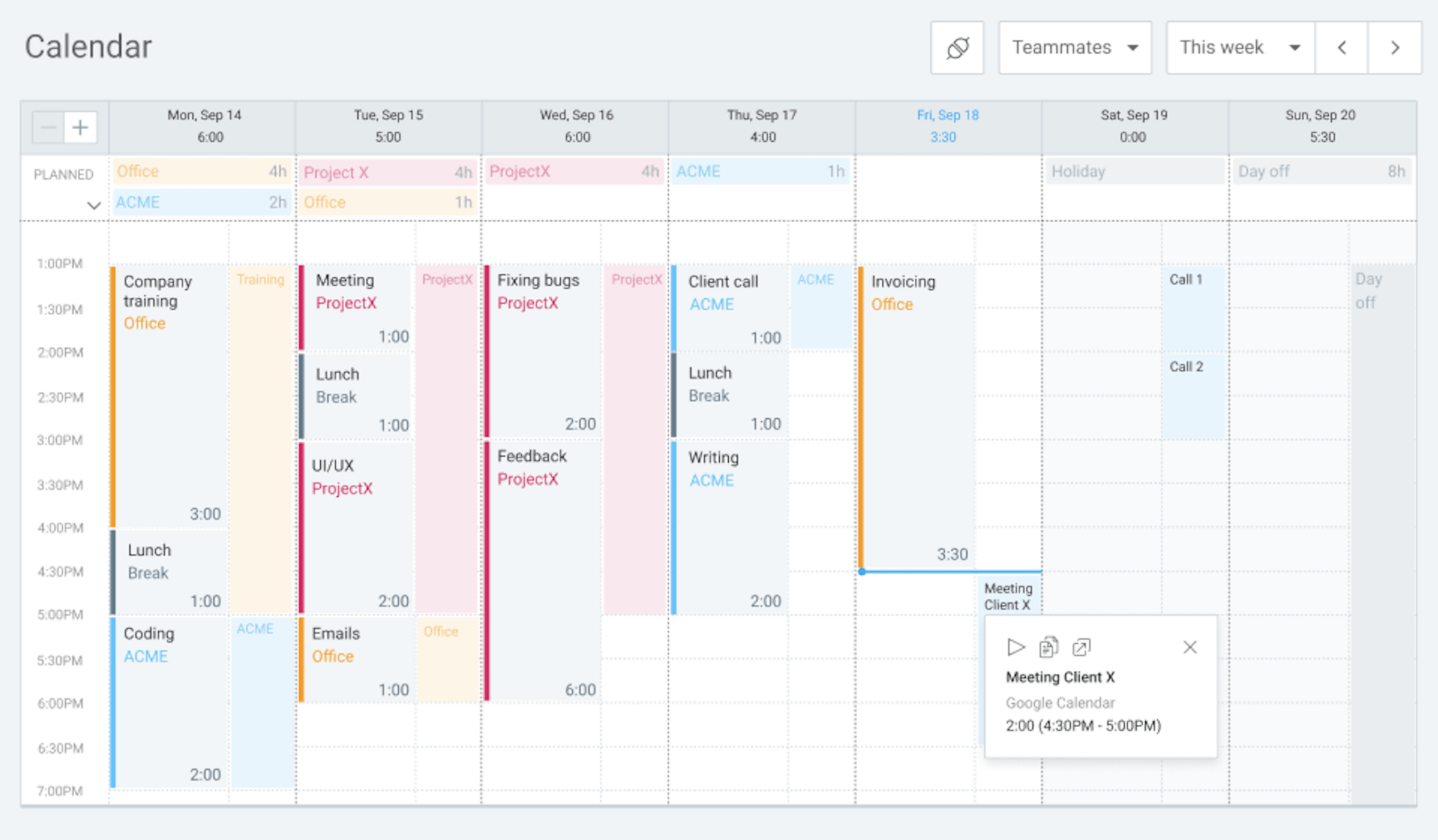
Task: Click planned ACME 2h bar on Monday
Action: (201, 203)
